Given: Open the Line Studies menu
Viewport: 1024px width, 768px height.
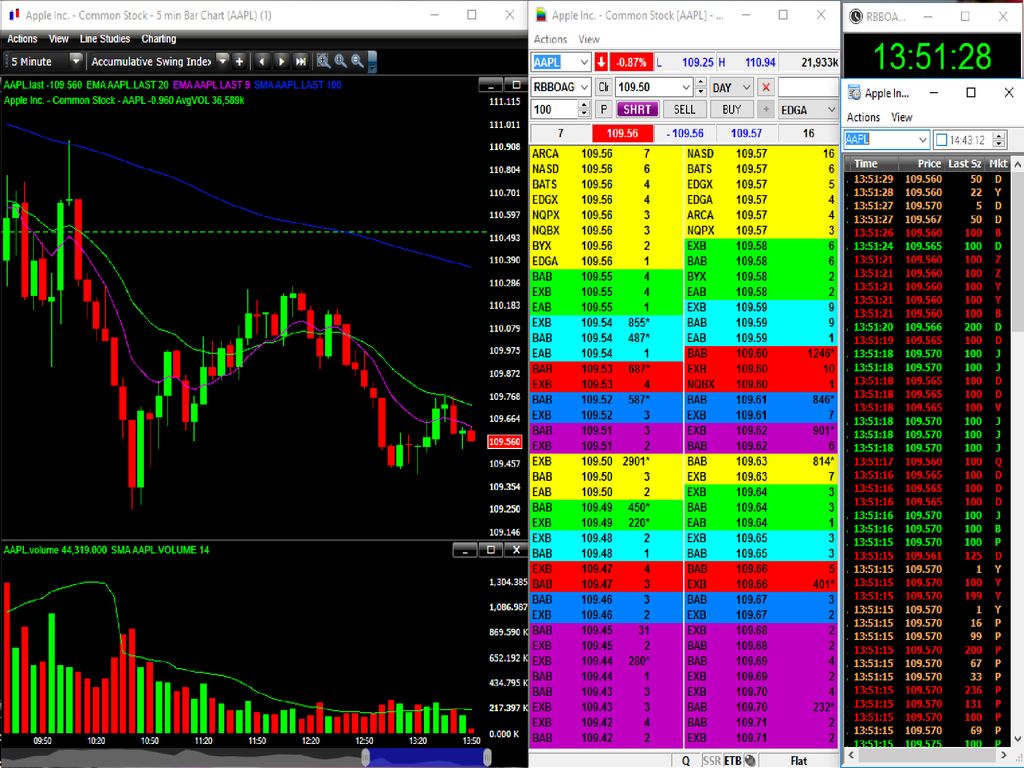Looking at the screenshot, I should point(104,39).
